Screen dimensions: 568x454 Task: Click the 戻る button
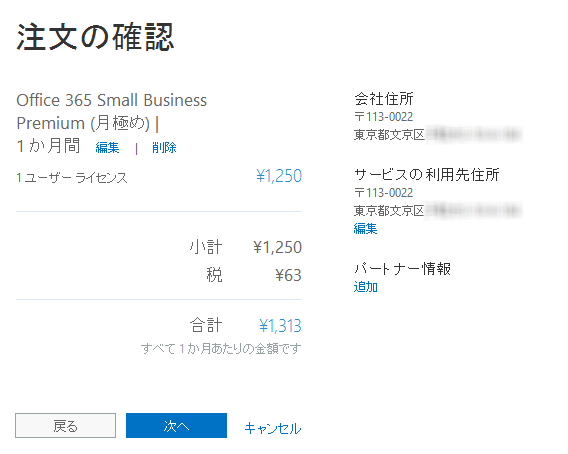tap(66, 425)
